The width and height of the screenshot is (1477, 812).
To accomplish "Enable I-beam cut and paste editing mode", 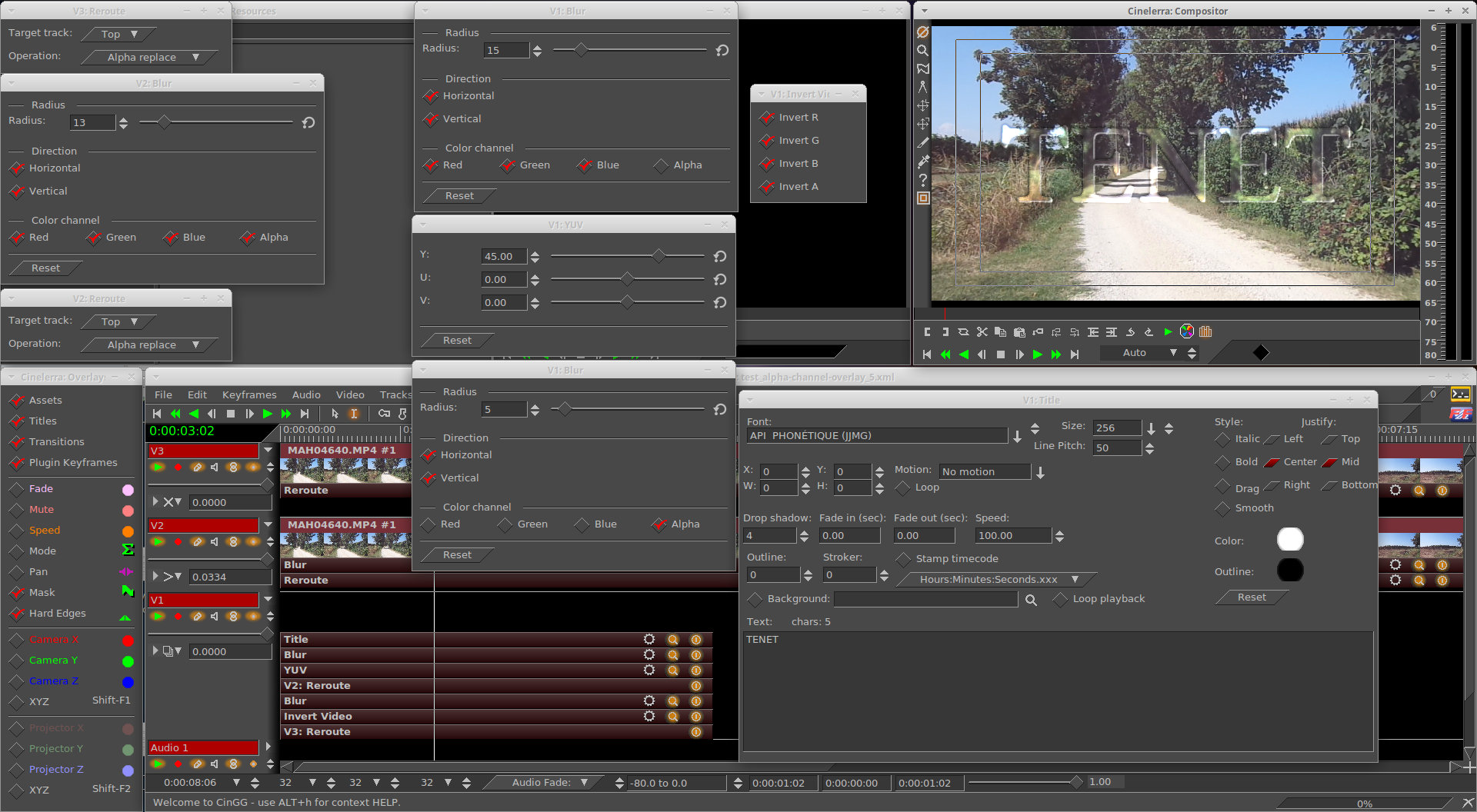I will [354, 414].
